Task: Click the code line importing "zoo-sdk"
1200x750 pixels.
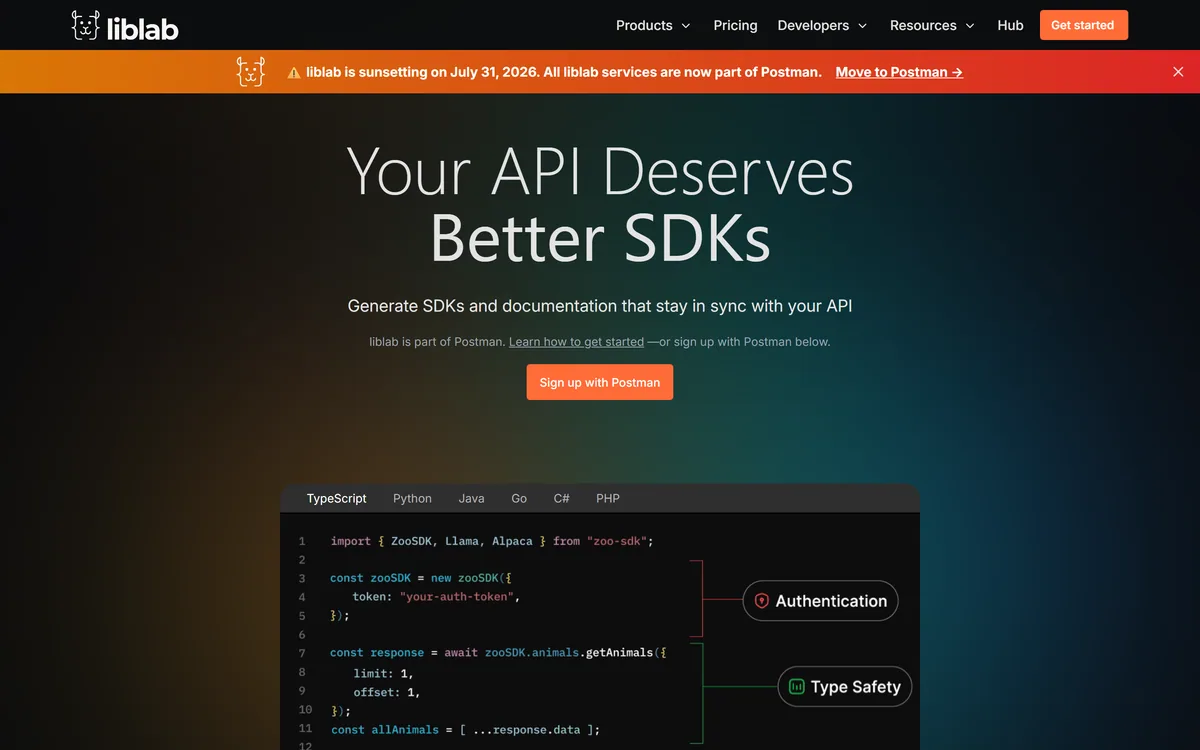Action: [491, 541]
